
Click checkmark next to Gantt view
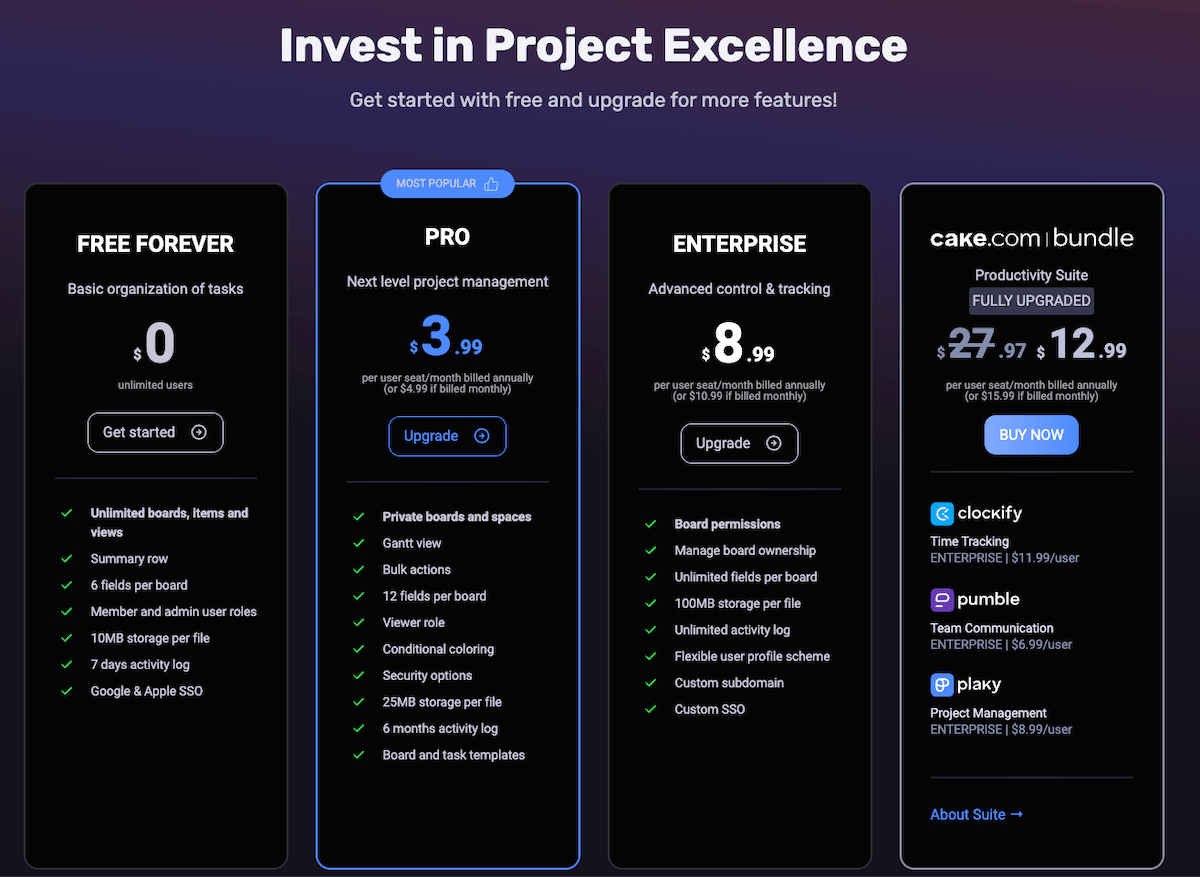pyautogui.click(x=358, y=543)
